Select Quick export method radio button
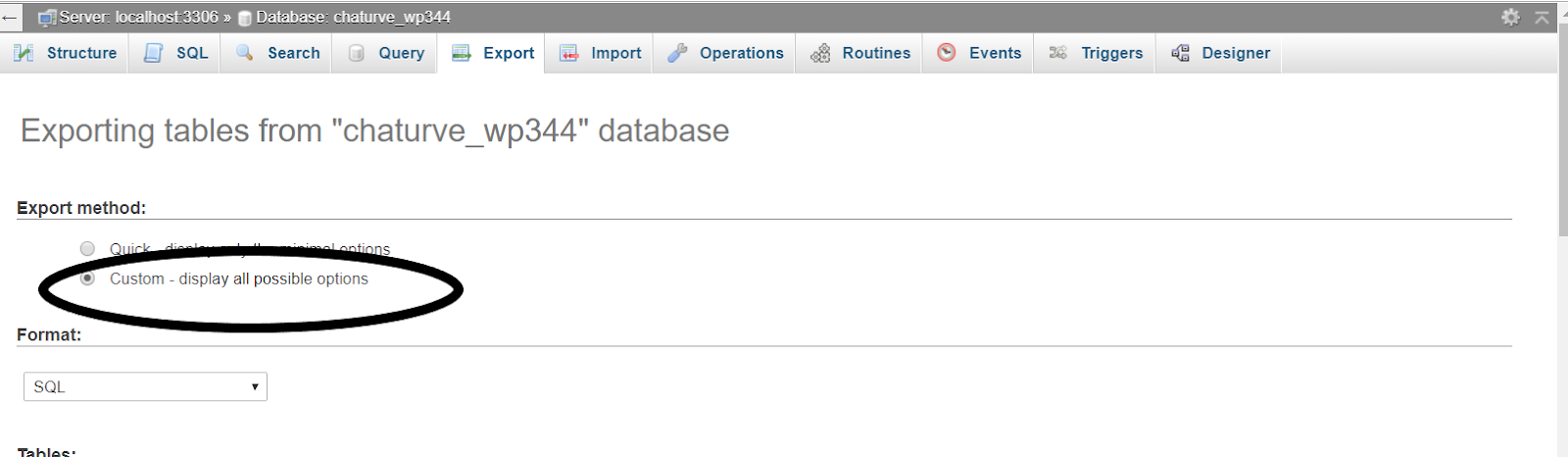Viewport: 1568px width, 457px height. coord(87,248)
